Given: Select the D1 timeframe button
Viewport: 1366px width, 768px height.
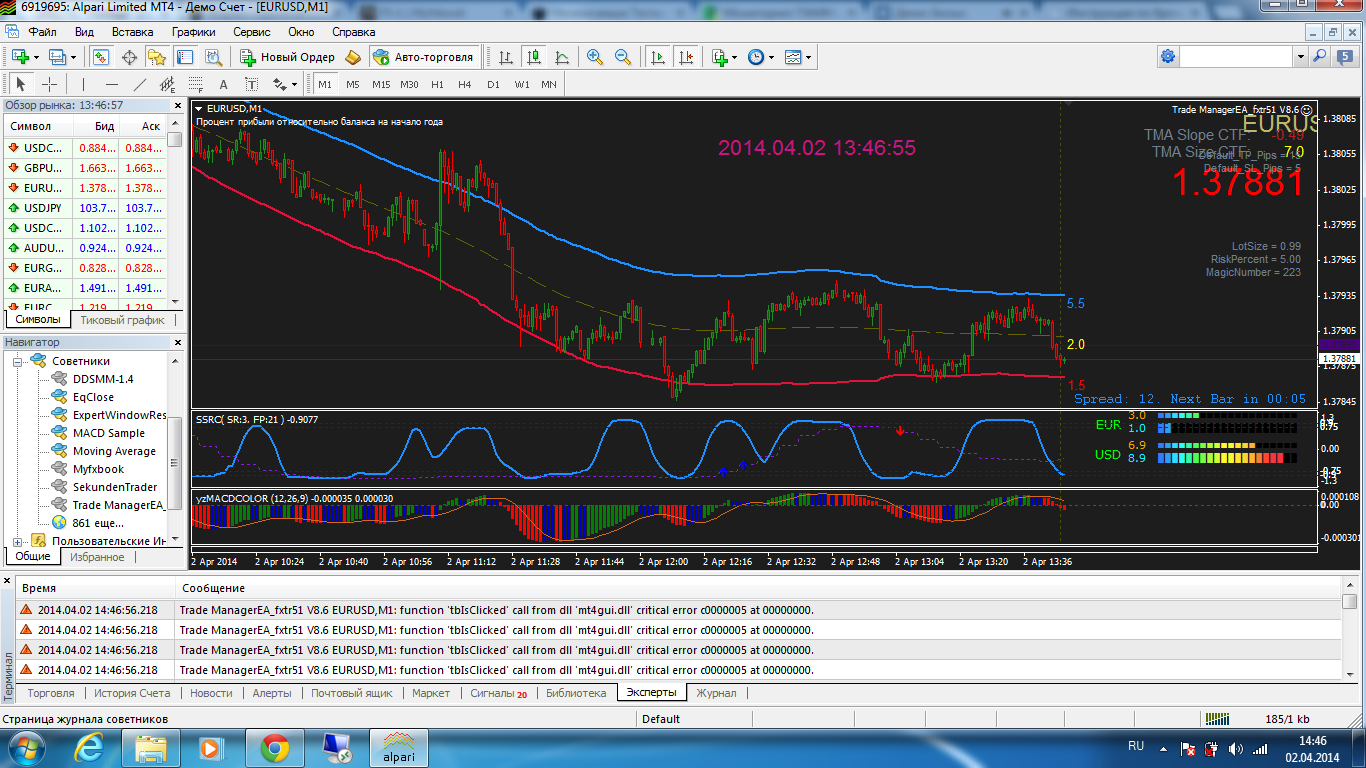Looking at the screenshot, I should (x=493, y=84).
